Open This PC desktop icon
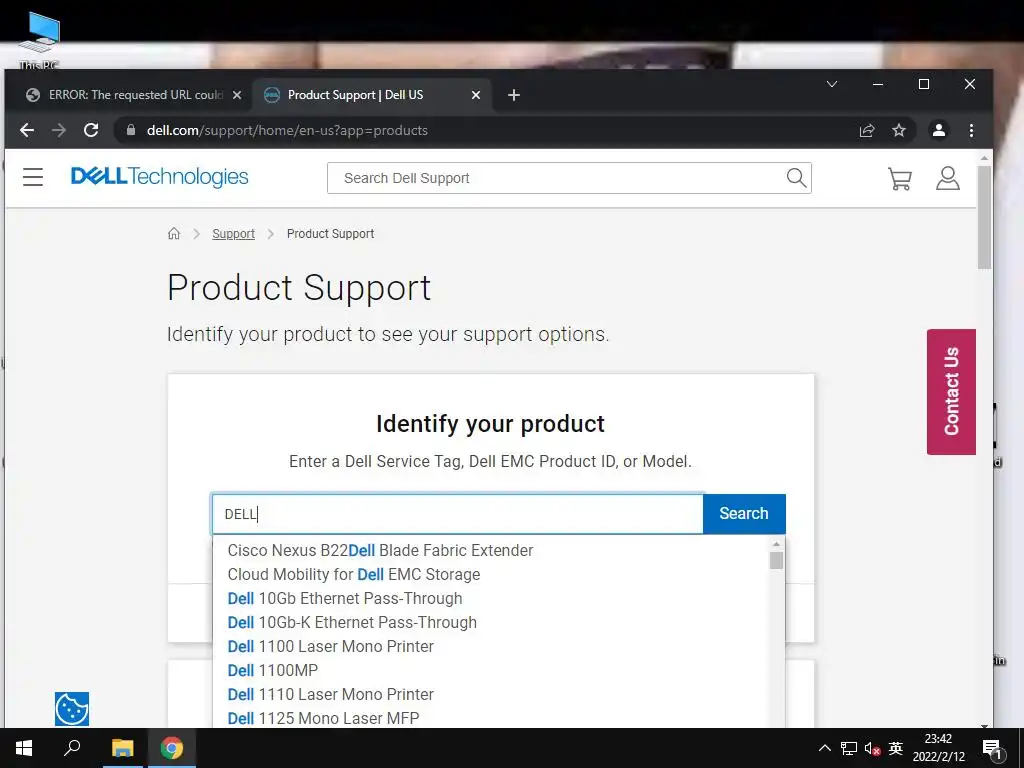The height and width of the screenshot is (768, 1024). pos(39,39)
